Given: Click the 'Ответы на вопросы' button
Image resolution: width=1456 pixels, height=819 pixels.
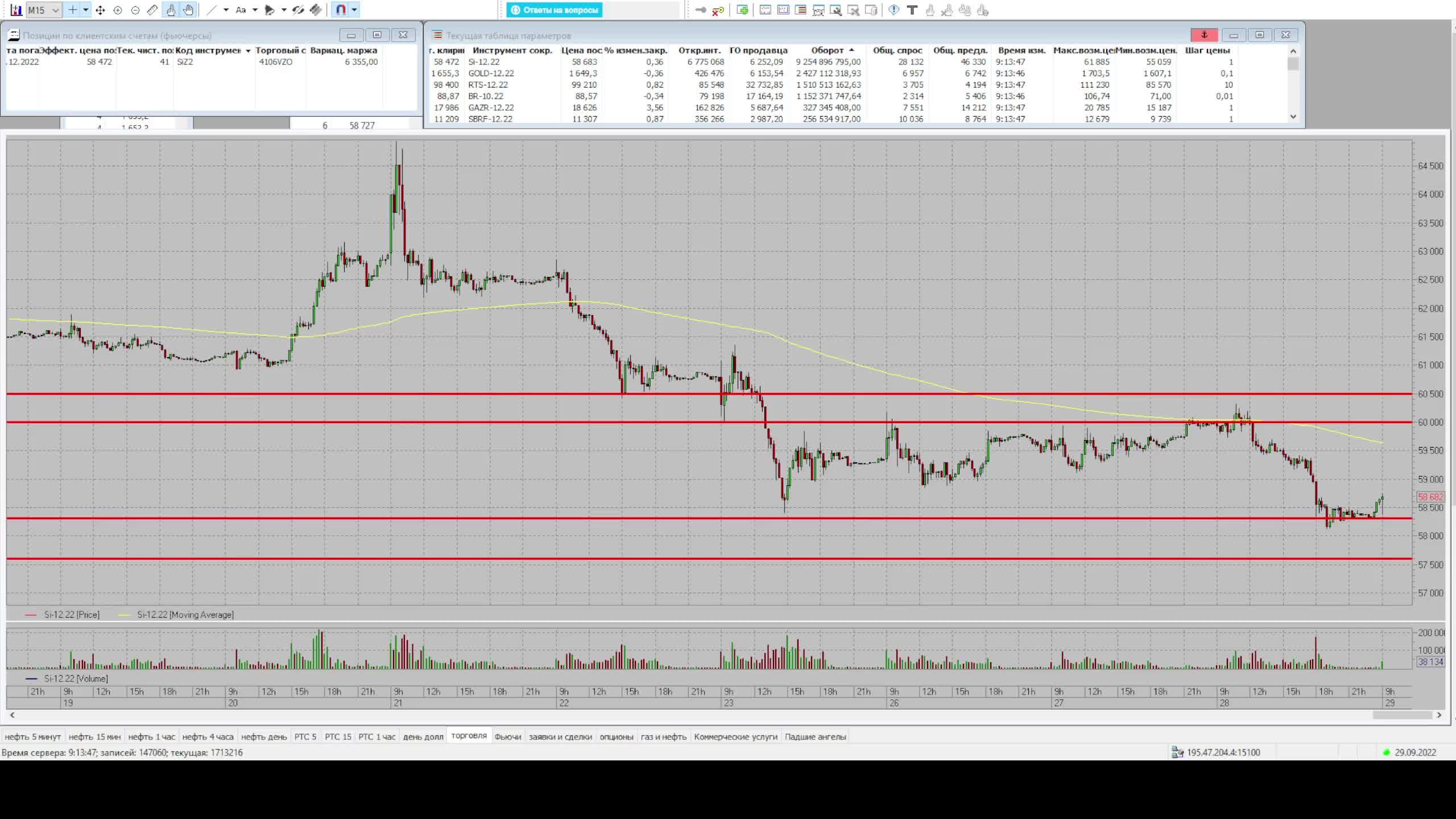Looking at the screenshot, I should tap(555, 10).
